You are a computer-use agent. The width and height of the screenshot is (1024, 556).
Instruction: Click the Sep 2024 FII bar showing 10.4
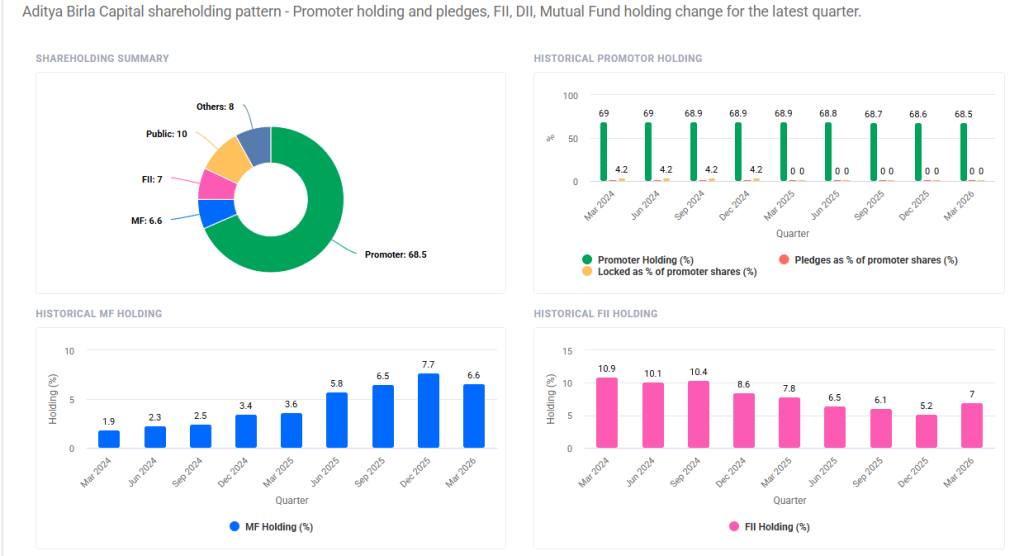697,415
